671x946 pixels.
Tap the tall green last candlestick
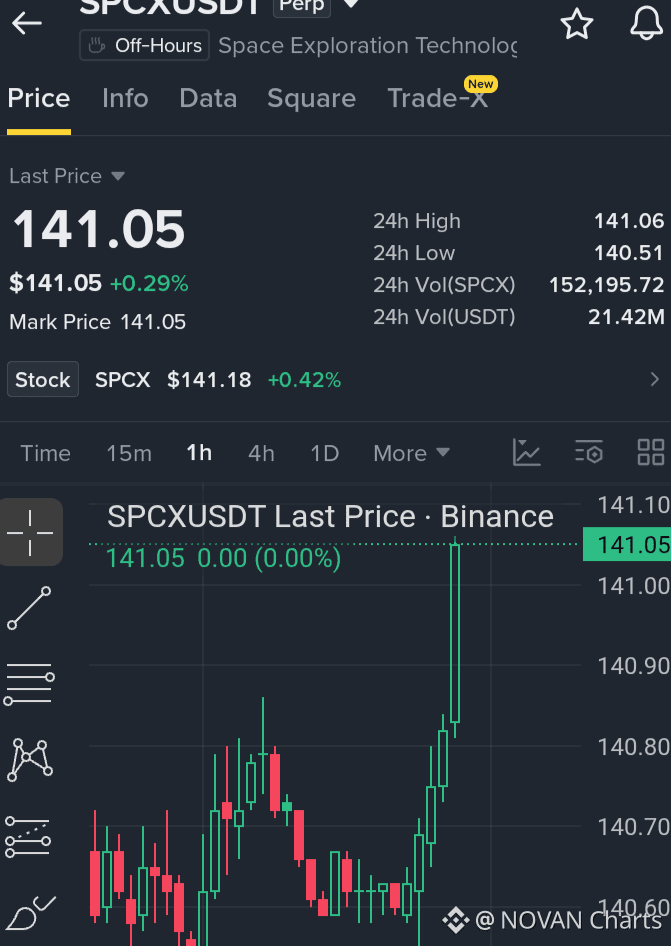pyautogui.click(x=455, y=633)
